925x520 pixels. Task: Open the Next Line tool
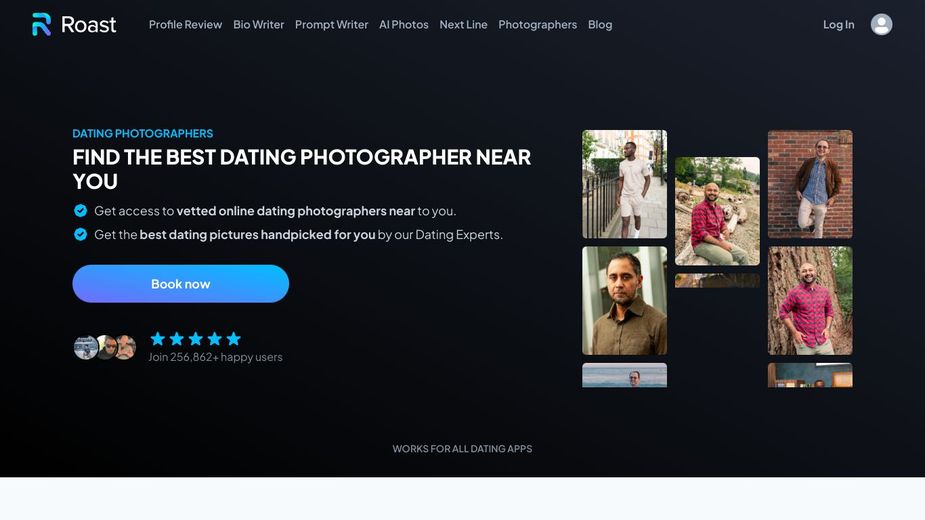click(463, 25)
